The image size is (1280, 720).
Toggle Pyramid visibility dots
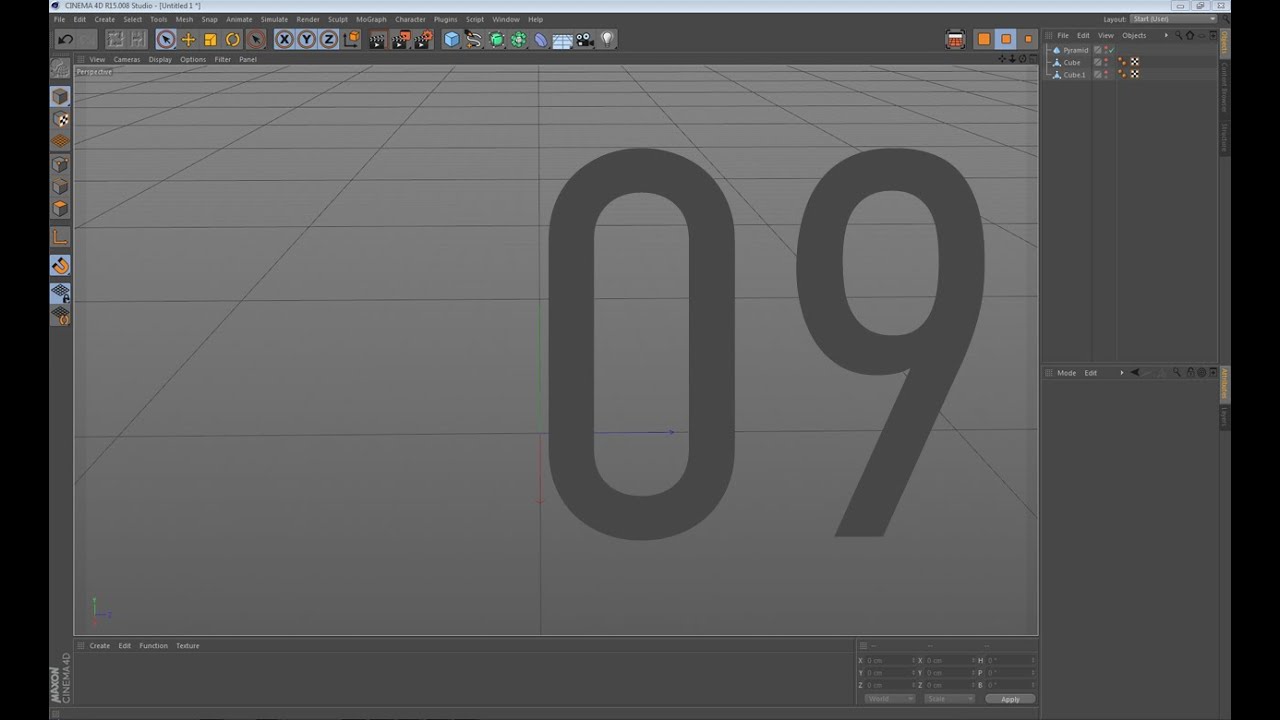pyautogui.click(x=1105, y=50)
